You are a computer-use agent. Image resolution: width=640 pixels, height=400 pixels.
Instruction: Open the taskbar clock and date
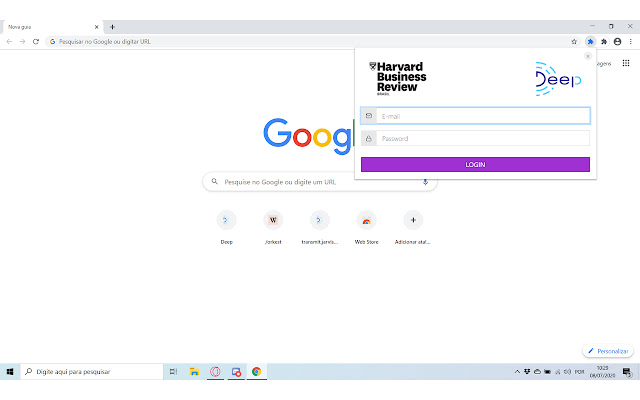coord(602,372)
